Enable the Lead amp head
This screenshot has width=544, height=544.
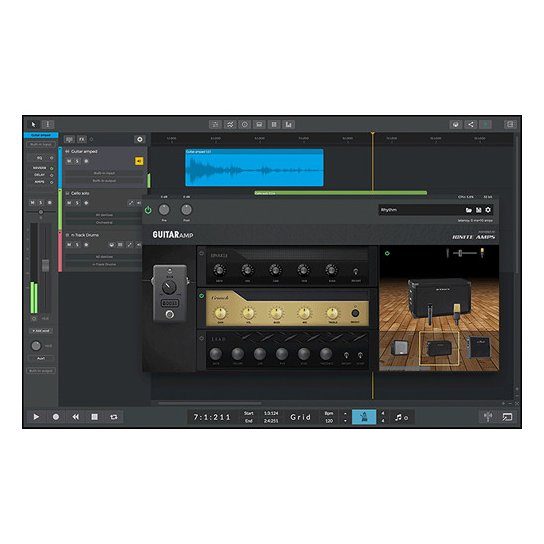201,338
